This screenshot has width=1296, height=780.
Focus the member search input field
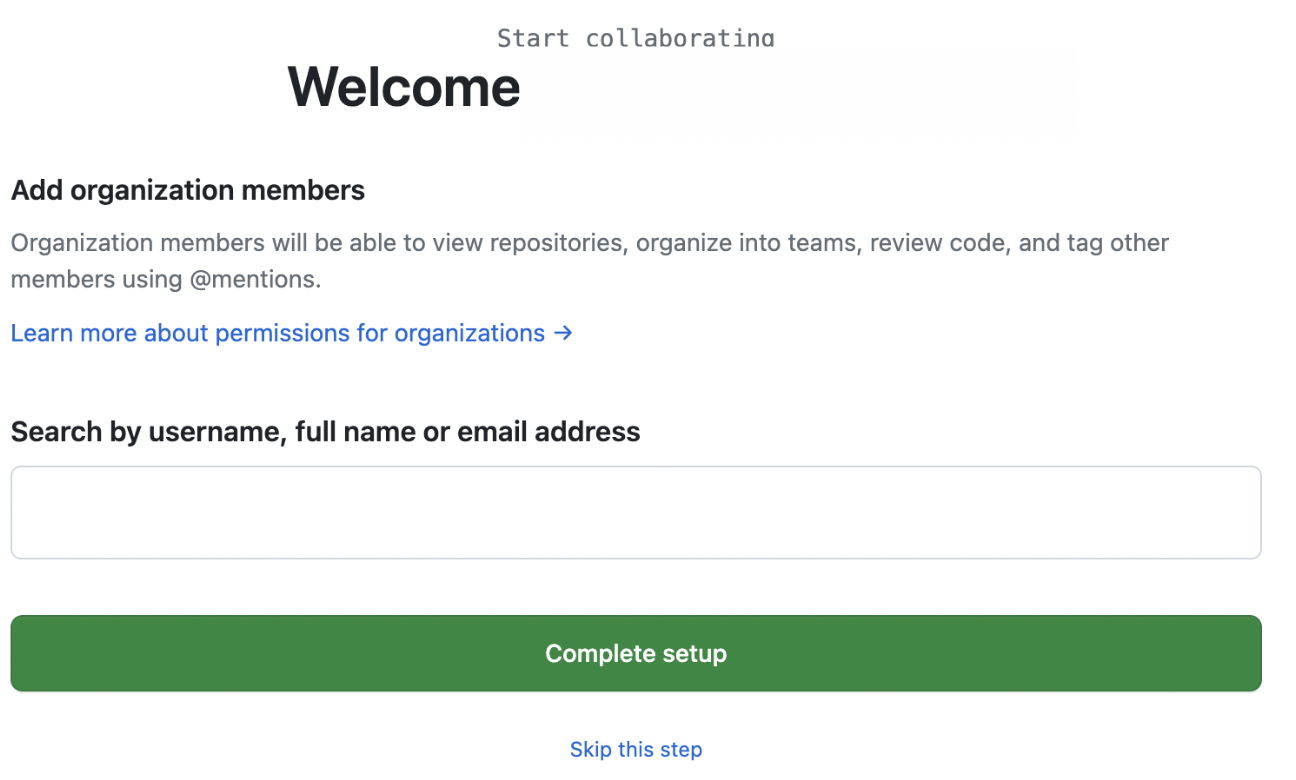(636, 512)
